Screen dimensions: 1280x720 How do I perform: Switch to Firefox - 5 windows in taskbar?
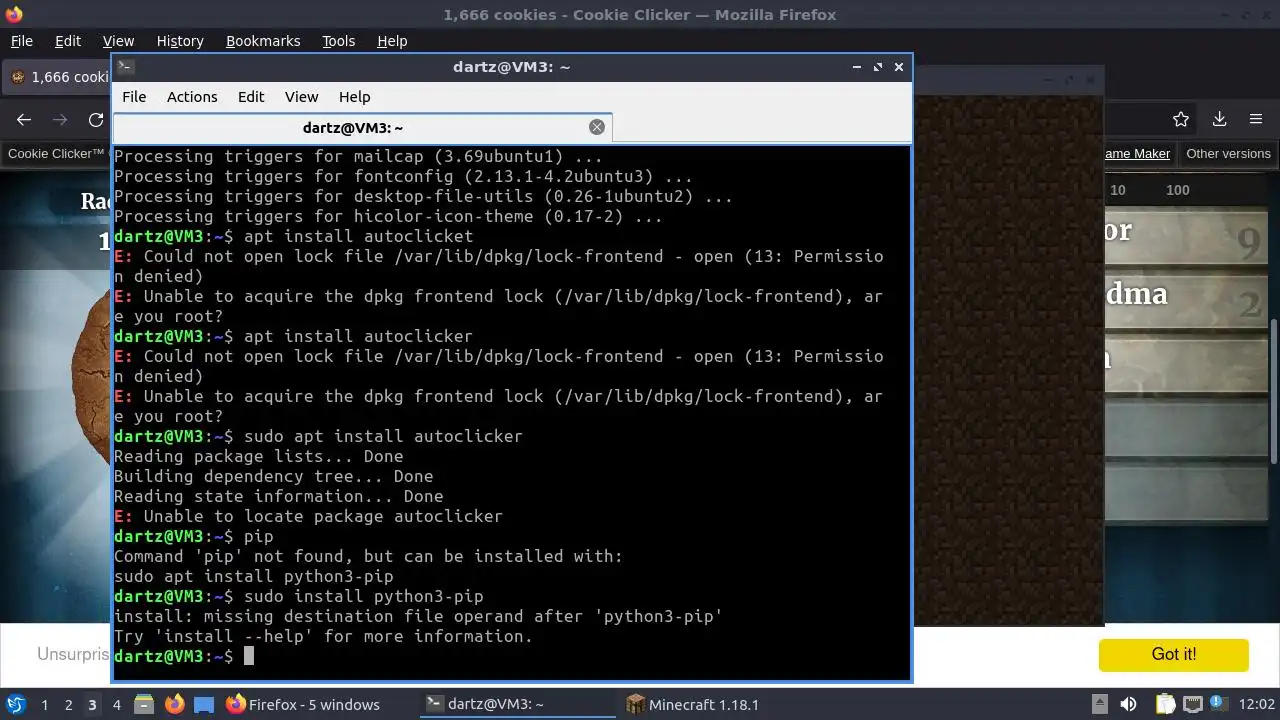point(302,704)
